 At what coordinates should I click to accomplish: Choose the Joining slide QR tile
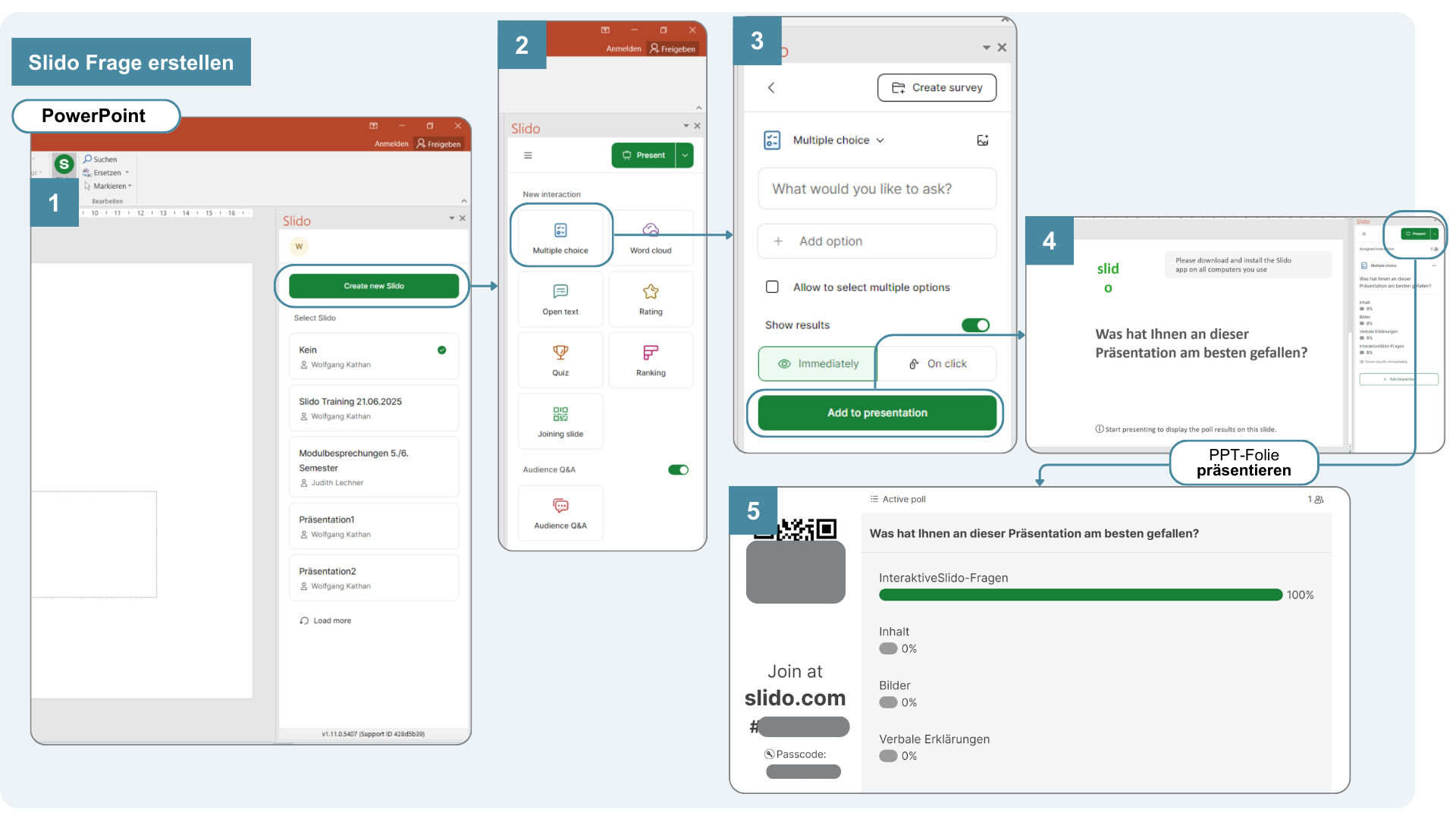pyautogui.click(x=560, y=422)
